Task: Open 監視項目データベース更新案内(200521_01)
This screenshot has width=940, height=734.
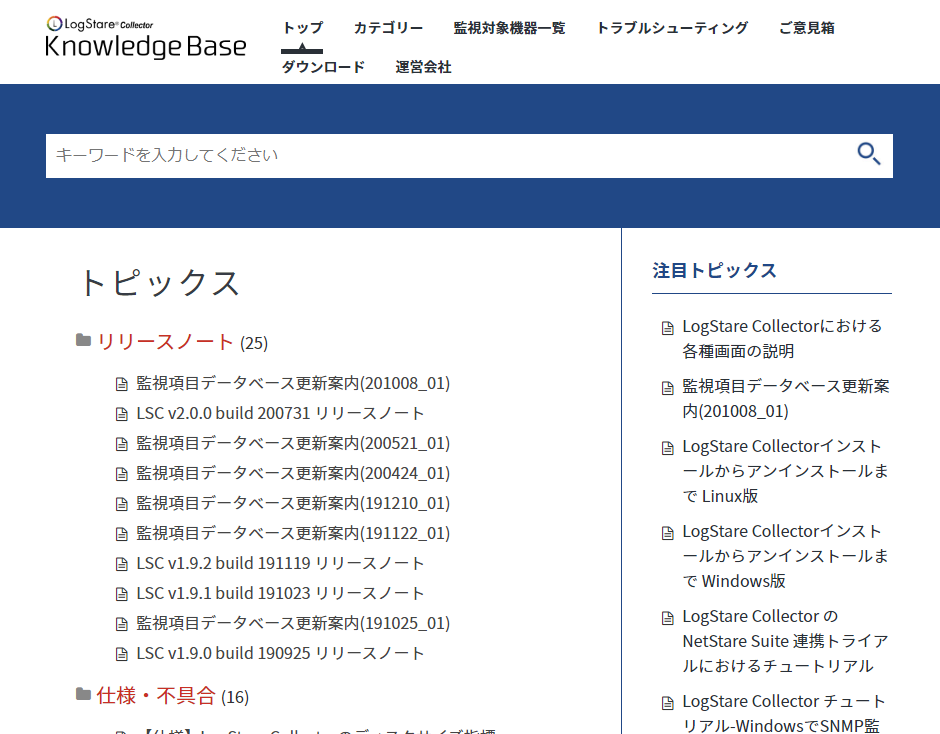Action: point(293,443)
